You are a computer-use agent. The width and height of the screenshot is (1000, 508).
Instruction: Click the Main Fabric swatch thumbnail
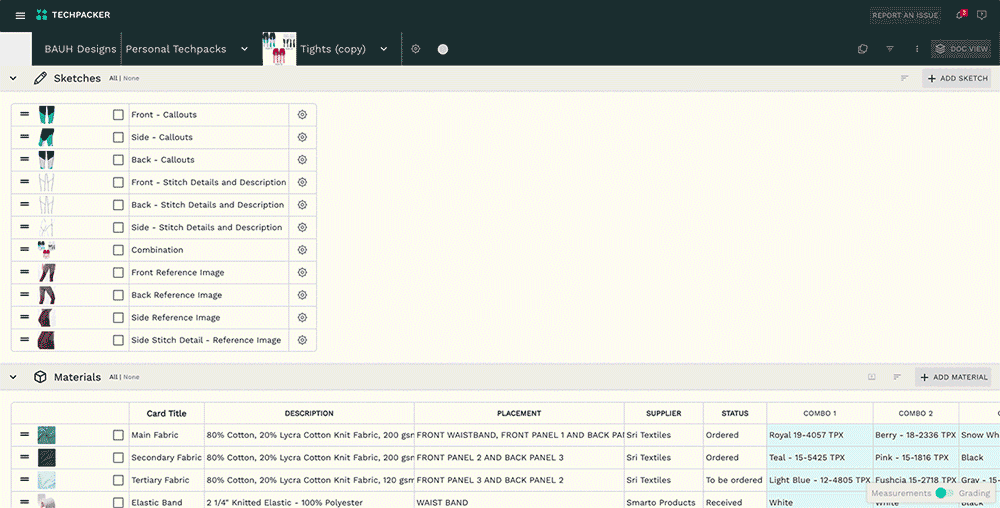pos(47,435)
